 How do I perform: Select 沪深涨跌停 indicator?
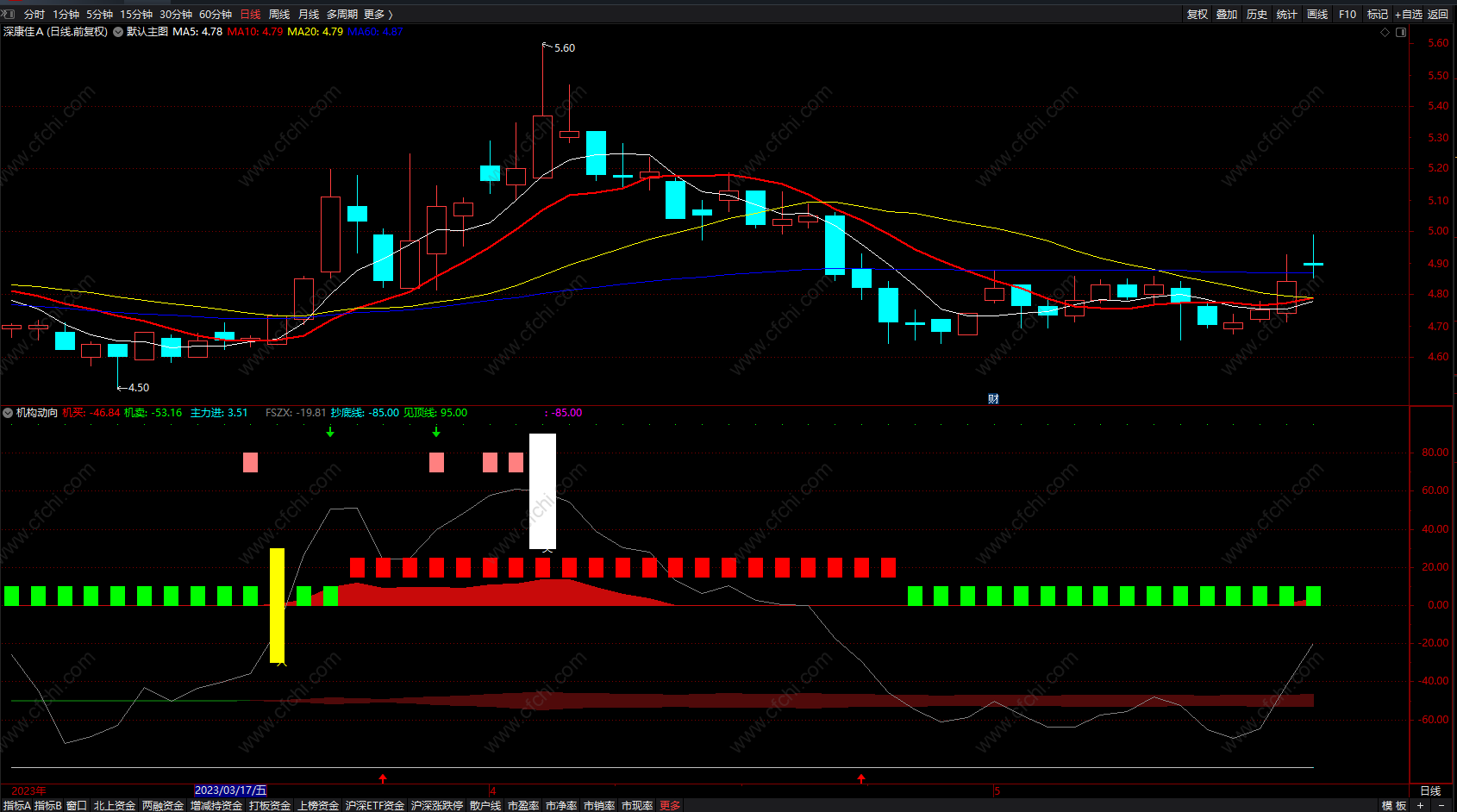[x=437, y=805]
